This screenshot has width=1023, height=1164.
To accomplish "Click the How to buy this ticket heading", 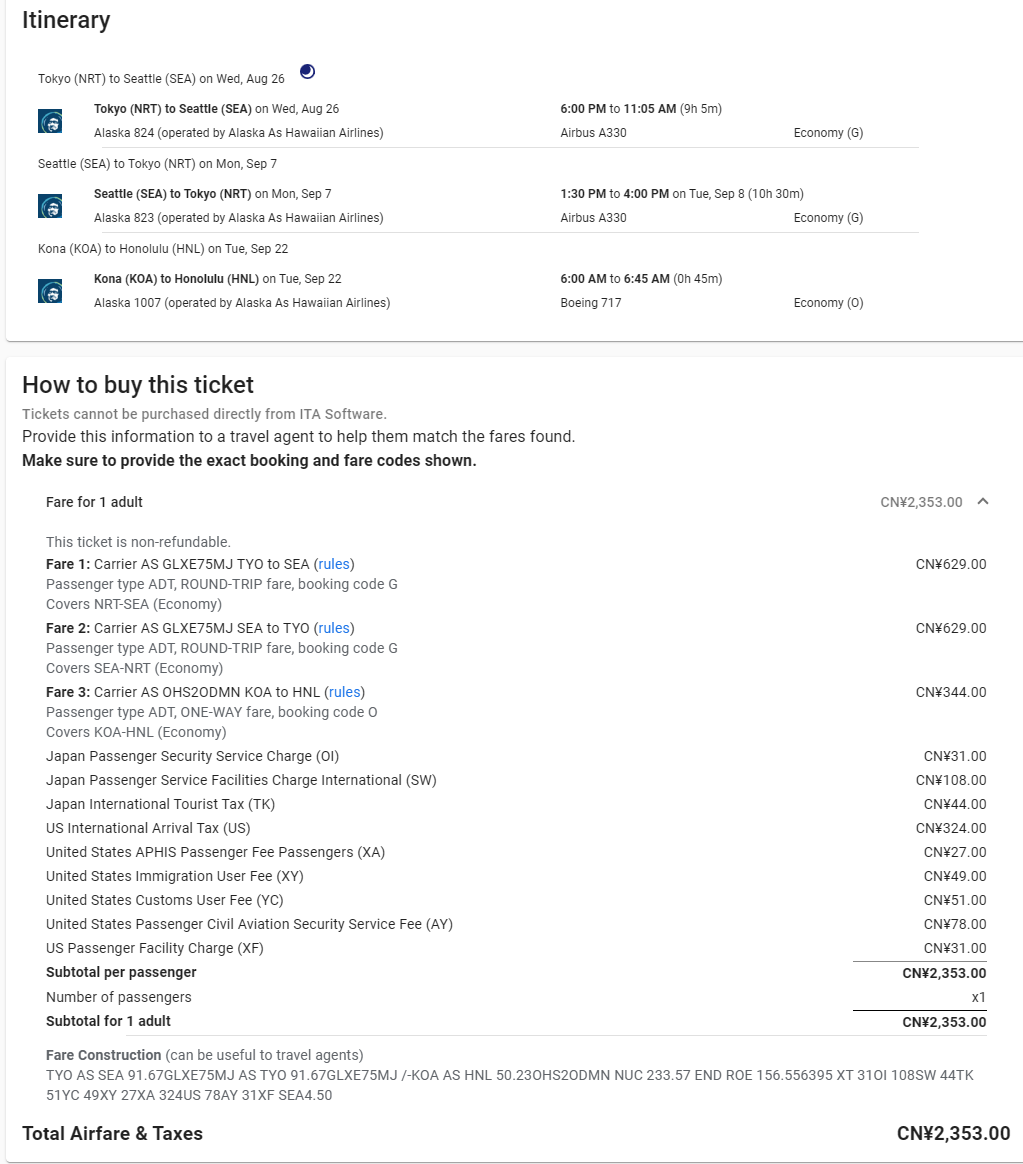I will click(138, 385).
